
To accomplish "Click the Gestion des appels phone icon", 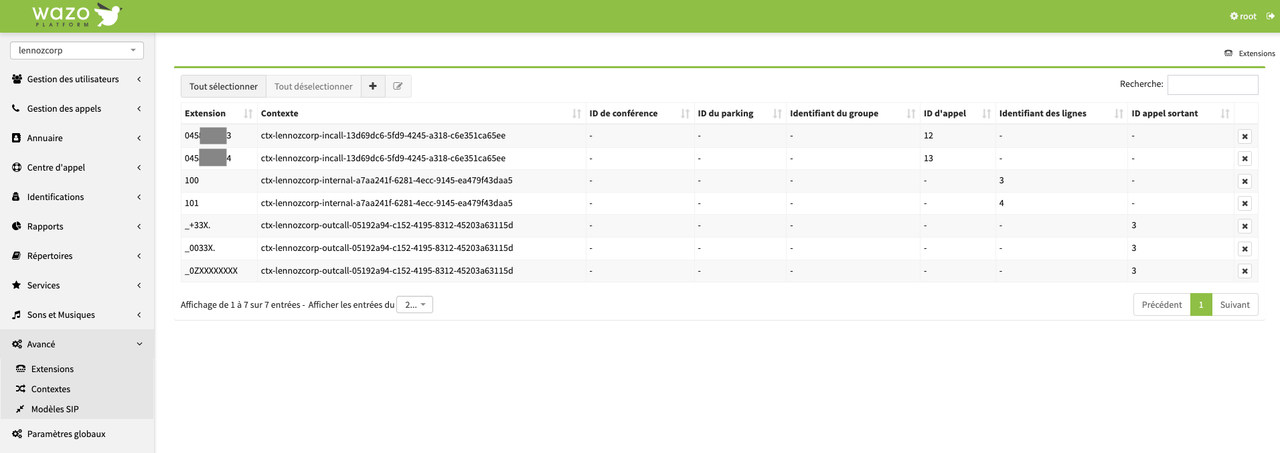I will pyautogui.click(x=17, y=108).
